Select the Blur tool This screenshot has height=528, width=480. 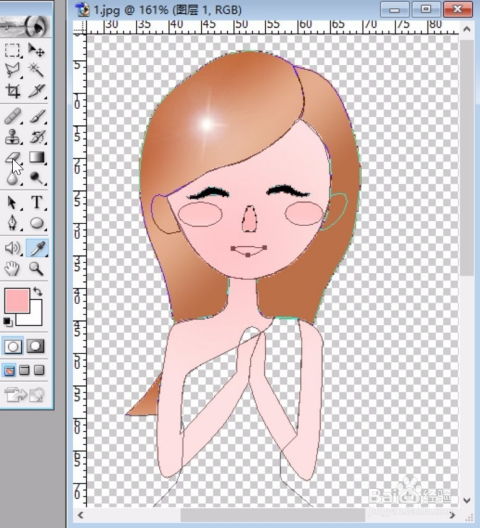point(12,177)
